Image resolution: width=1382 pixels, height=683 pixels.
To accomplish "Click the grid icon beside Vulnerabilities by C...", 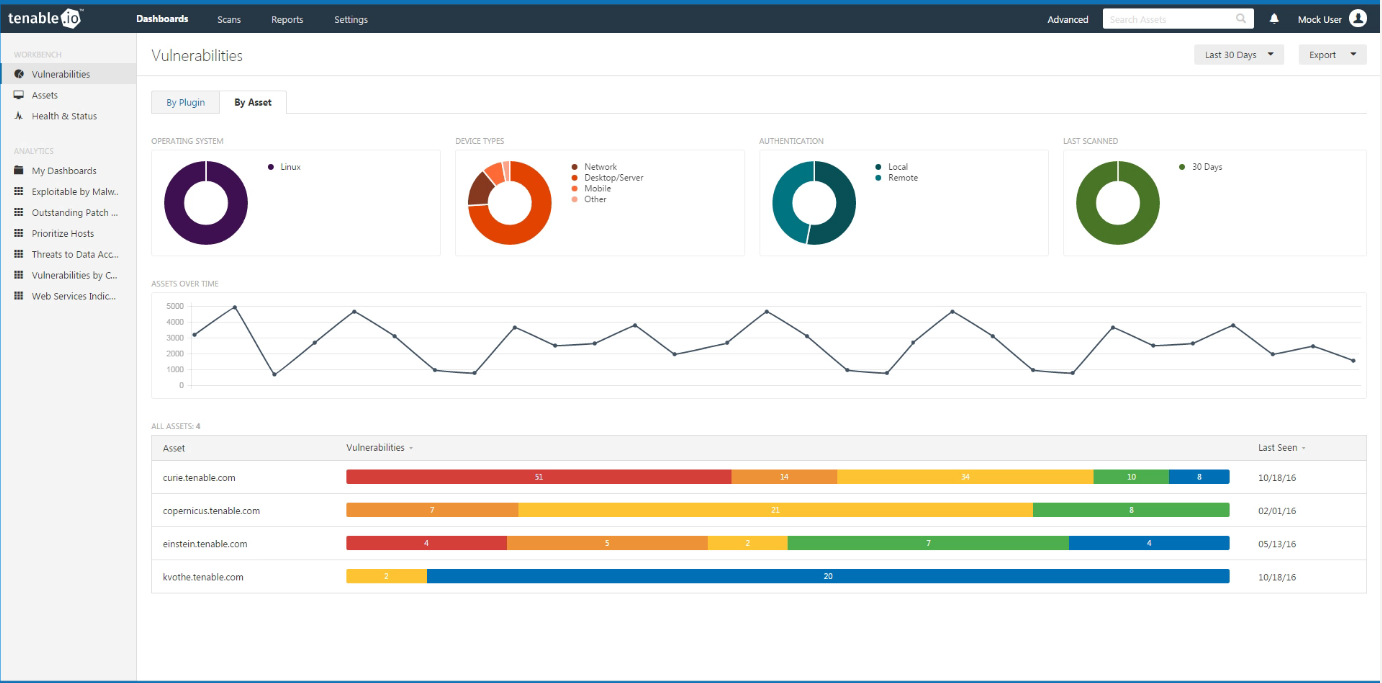I will 19,275.
